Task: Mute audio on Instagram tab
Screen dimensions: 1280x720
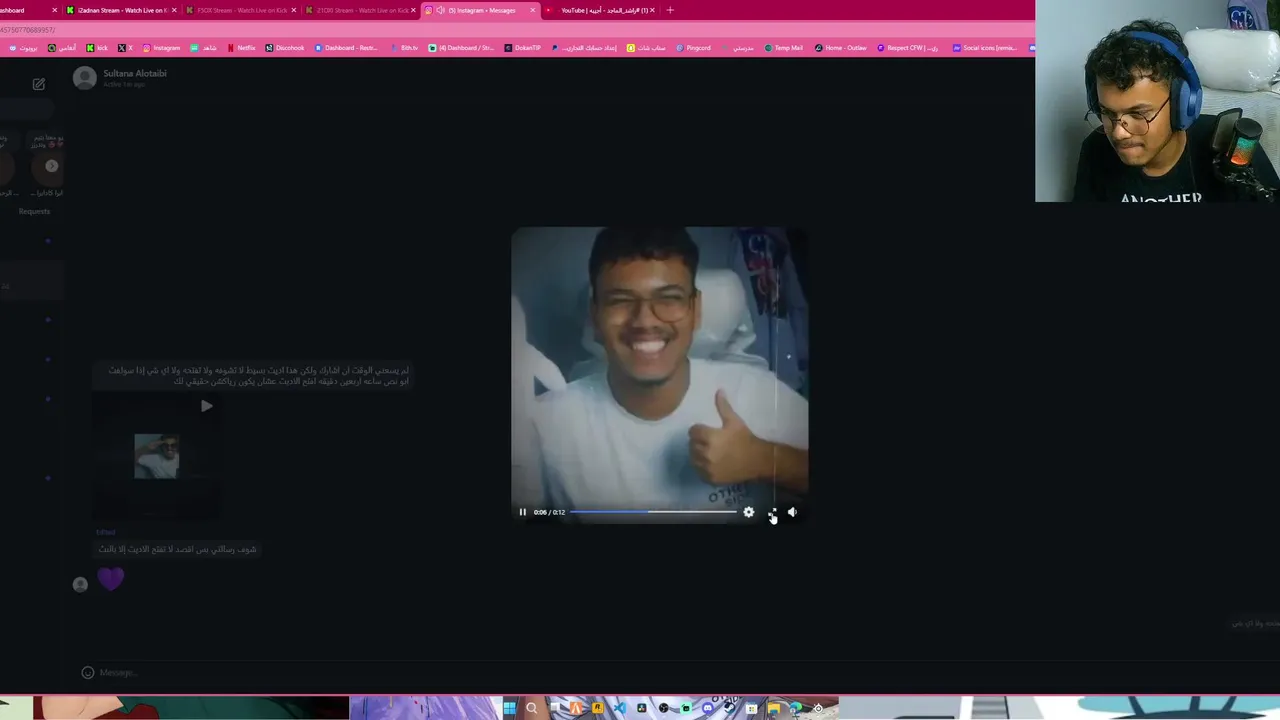Action: 440,10
